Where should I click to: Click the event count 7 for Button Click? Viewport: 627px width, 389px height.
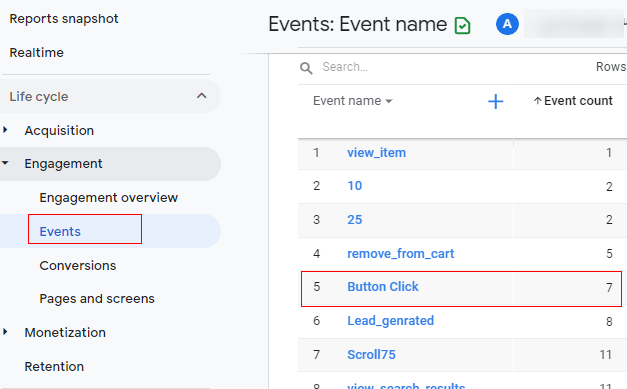[x=609, y=287]
